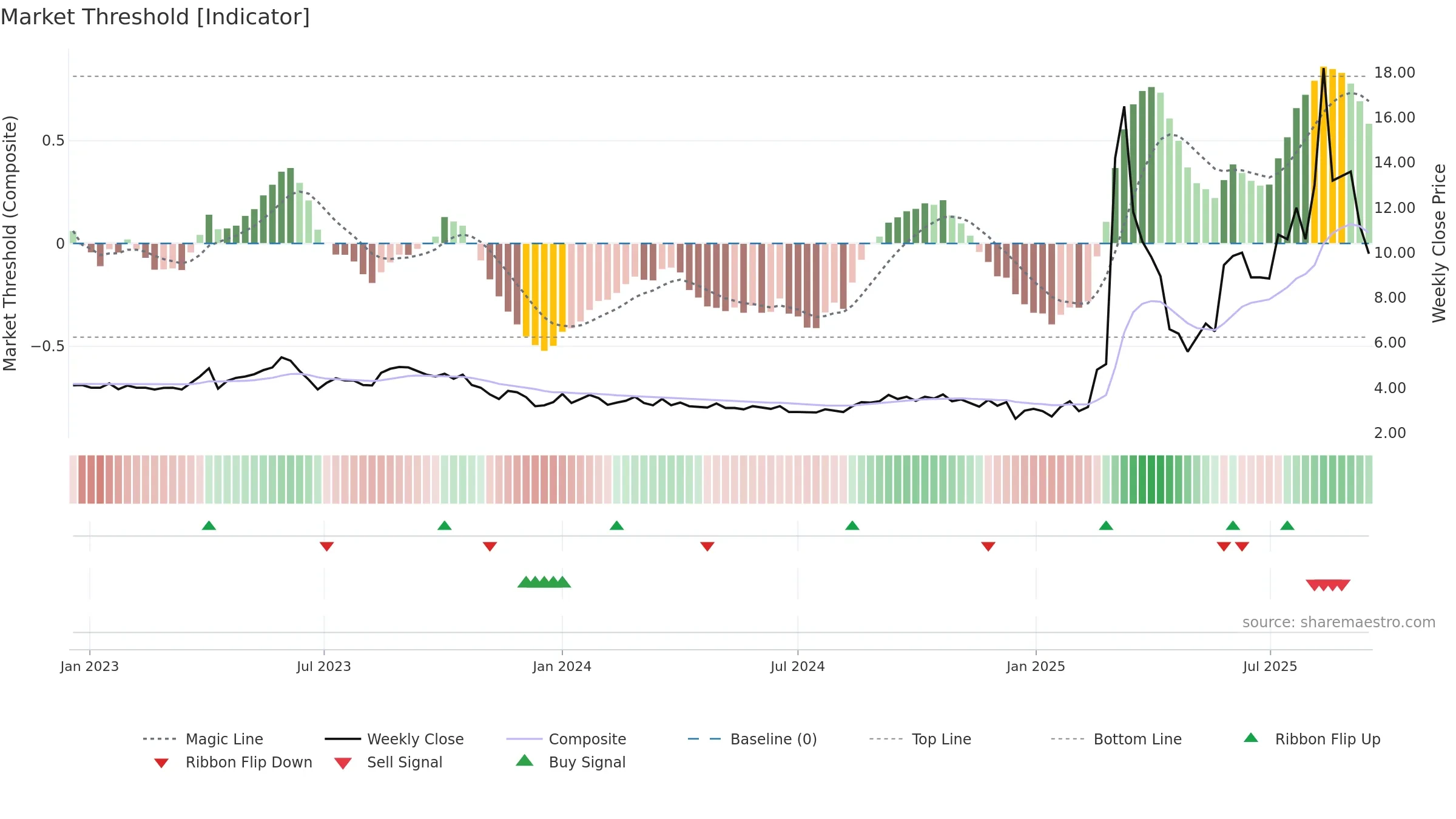Screen dimensions: 1456x819
Task: Click the Jul 2023 axis label
Action: 324,666
